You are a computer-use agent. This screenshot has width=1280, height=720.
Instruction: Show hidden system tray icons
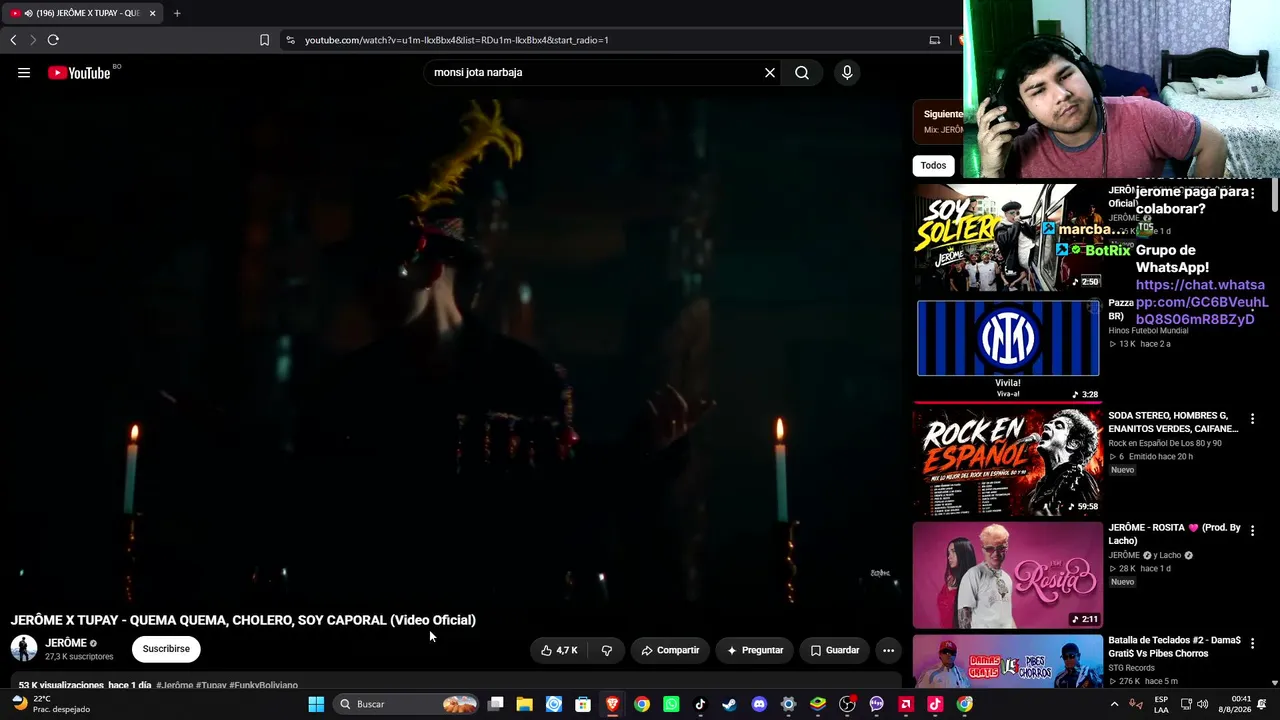[1114, 704]
